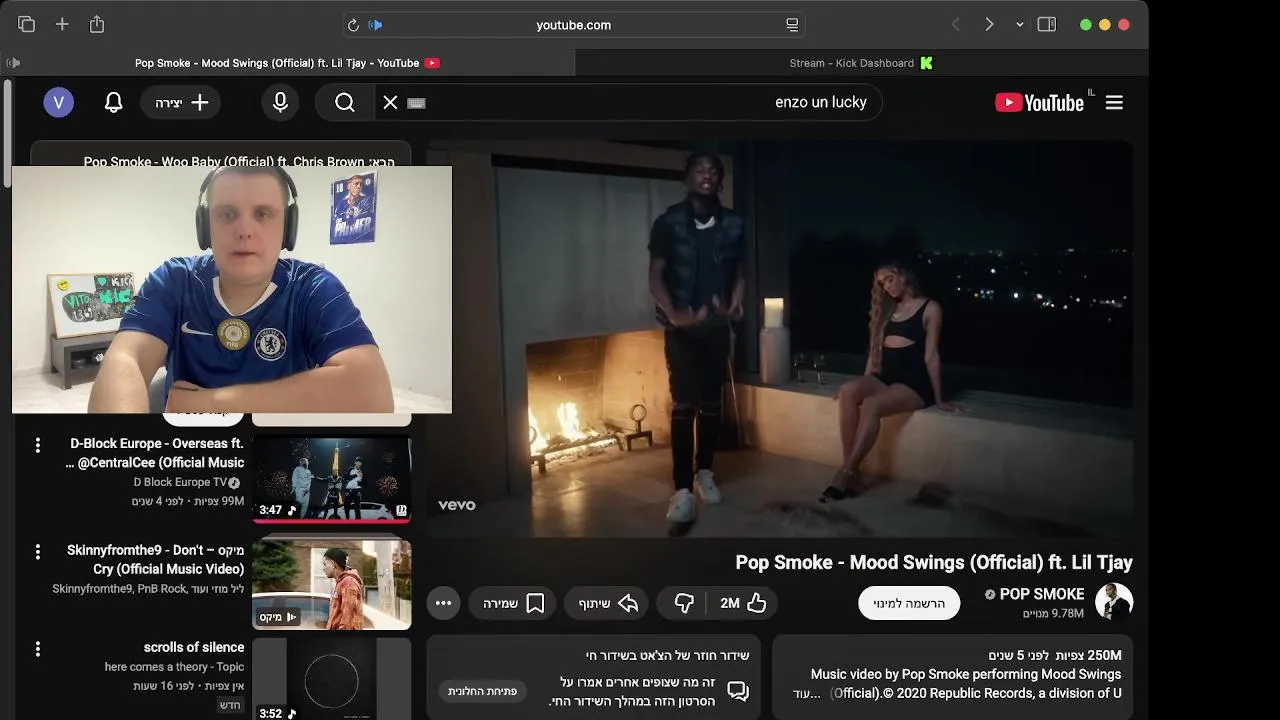Save the video with the שמירה button

click(513, 603)
